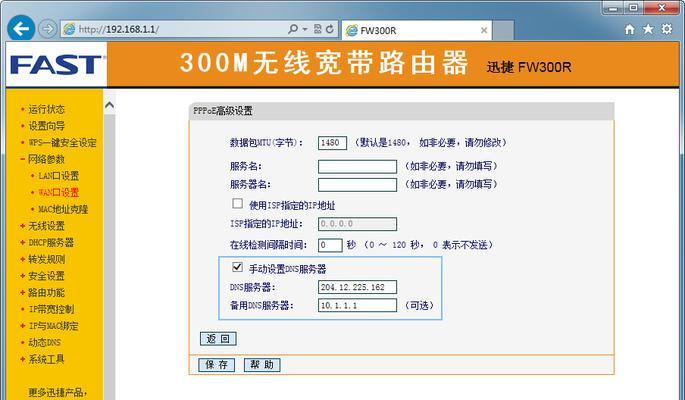Screen dimensions: 685x400
Task: Open MAC地址克隆 submenu item
Action: [x=63, y=209]
